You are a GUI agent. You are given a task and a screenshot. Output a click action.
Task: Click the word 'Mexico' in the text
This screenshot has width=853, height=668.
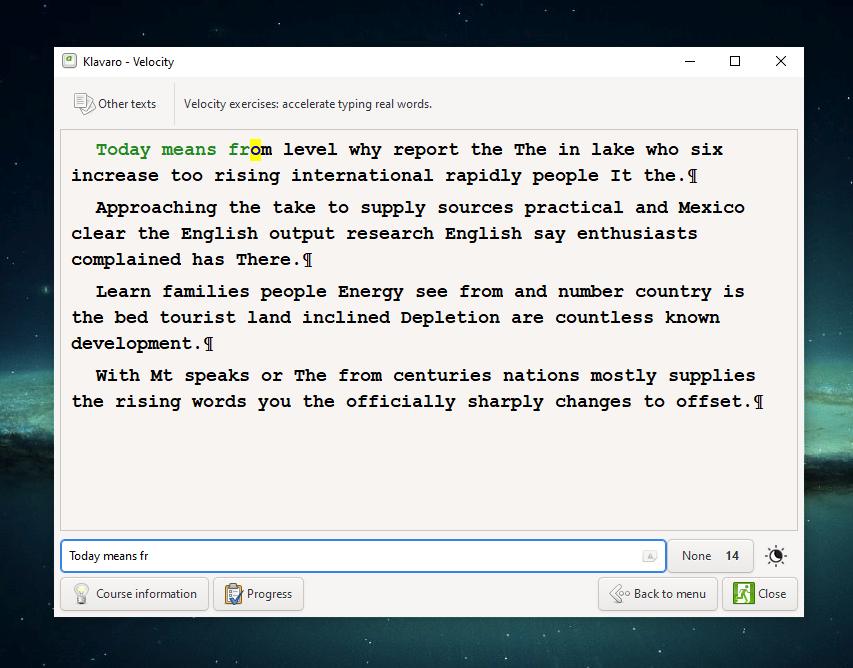point(712,208)
